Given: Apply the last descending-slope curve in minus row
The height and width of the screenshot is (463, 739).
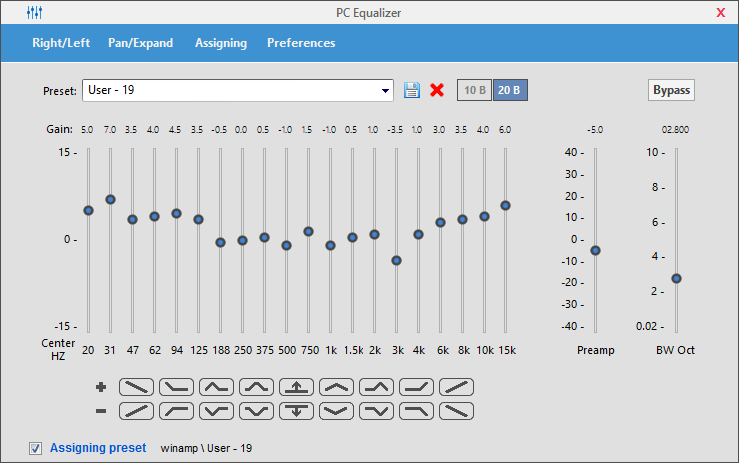Looking at the screenshot, I should tap(456, 409).
